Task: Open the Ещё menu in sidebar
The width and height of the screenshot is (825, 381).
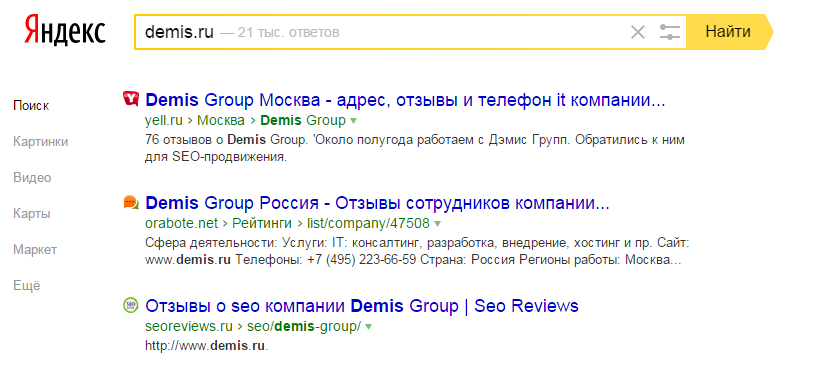Action: pyautogui.click(x=27, y=286)
